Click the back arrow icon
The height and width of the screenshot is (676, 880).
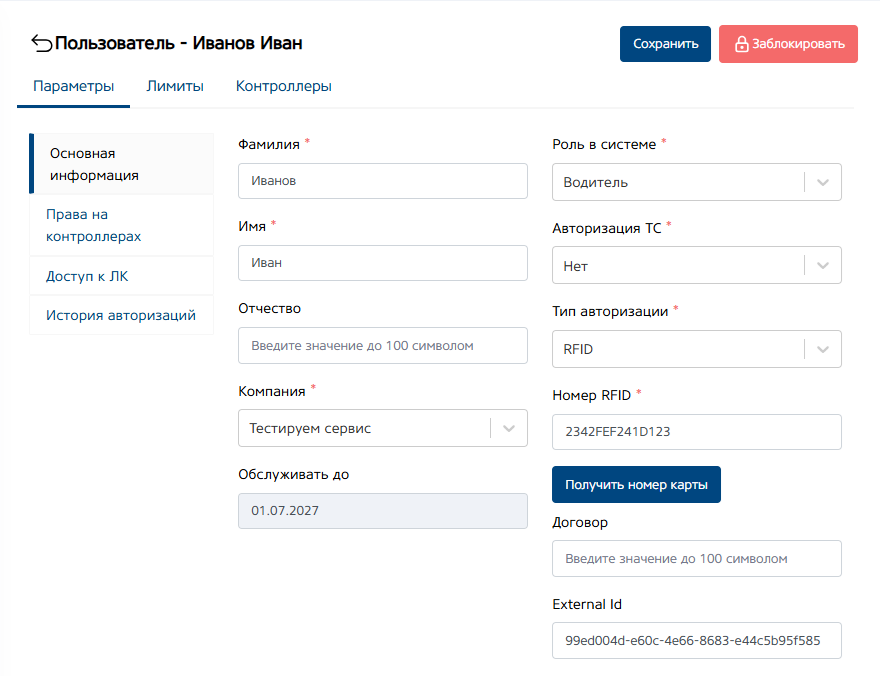(x=41, y=43)
